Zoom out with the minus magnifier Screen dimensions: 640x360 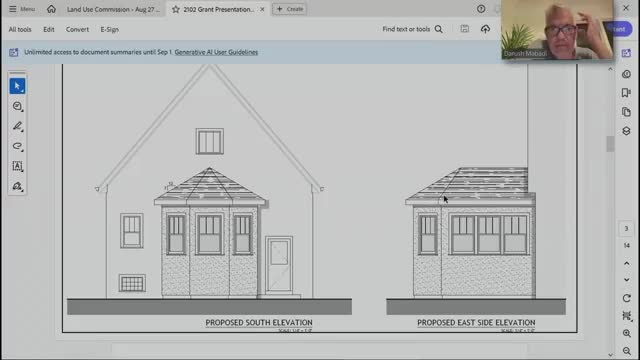click(627, 351)
